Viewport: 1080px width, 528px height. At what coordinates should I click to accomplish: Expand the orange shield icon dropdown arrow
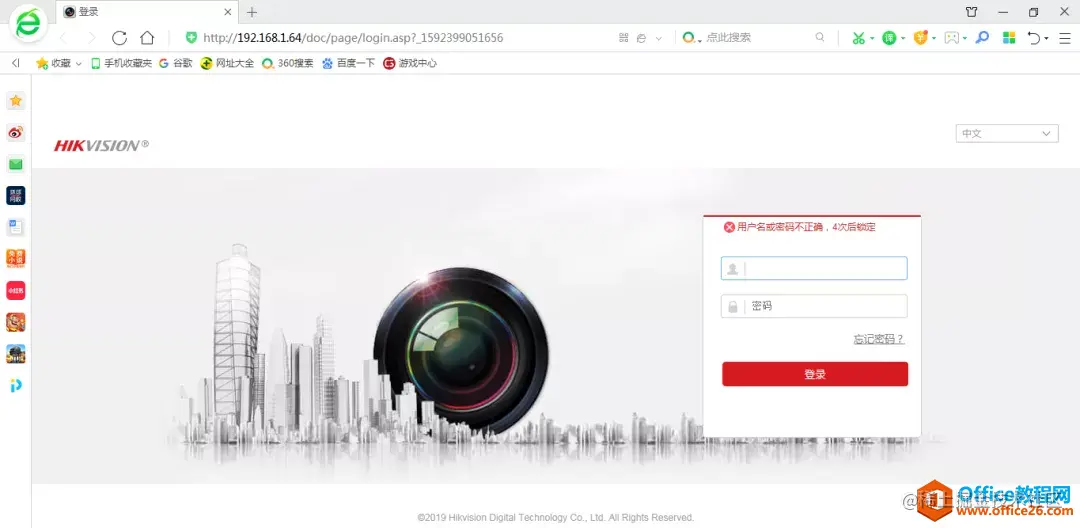(x=934, y=39)
